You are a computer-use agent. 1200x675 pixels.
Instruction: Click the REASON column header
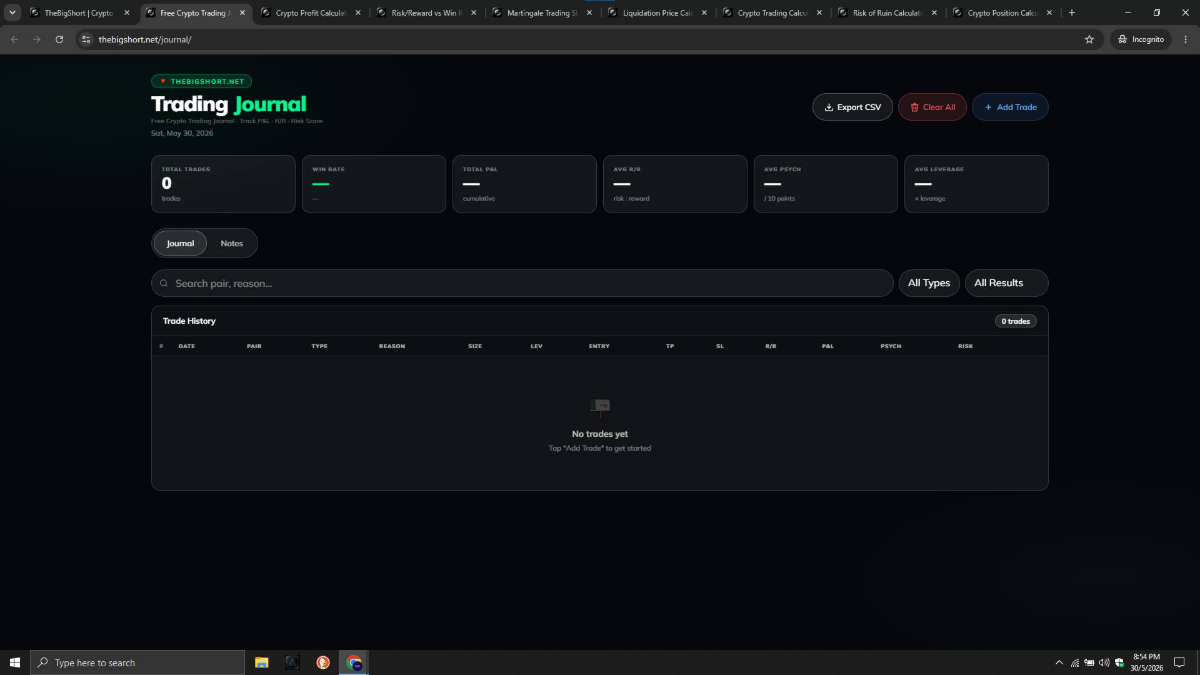pyautogui.click(x=392, y=346)
